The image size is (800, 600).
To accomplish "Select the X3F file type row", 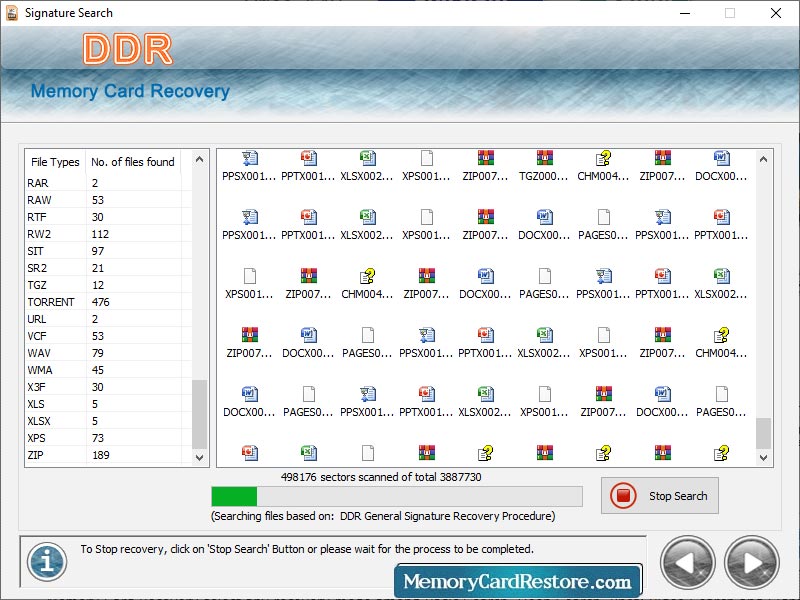I will pyautogui.click(x=108, y=387).
